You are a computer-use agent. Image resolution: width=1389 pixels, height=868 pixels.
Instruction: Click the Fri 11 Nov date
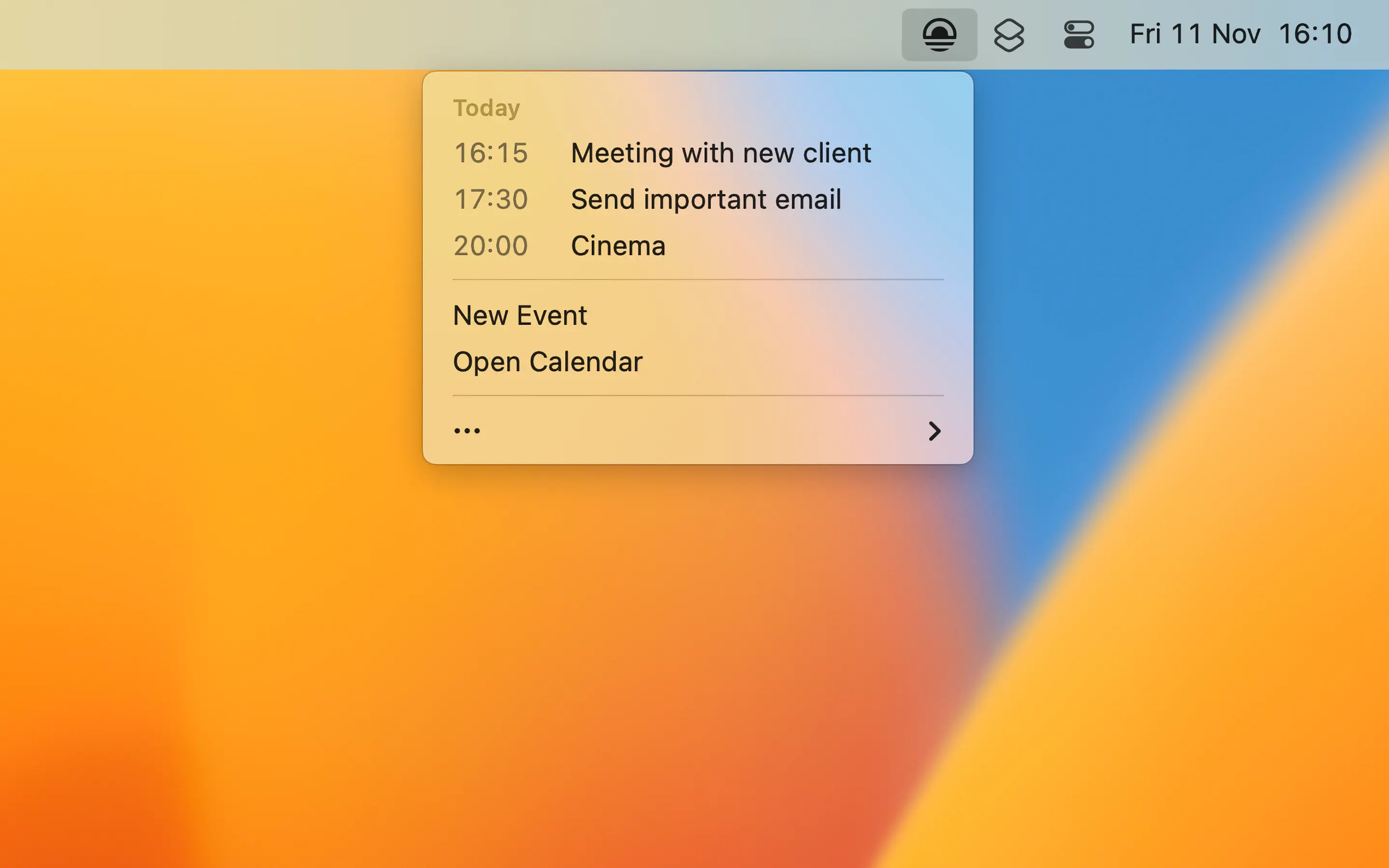click(x=1195, y=34)
